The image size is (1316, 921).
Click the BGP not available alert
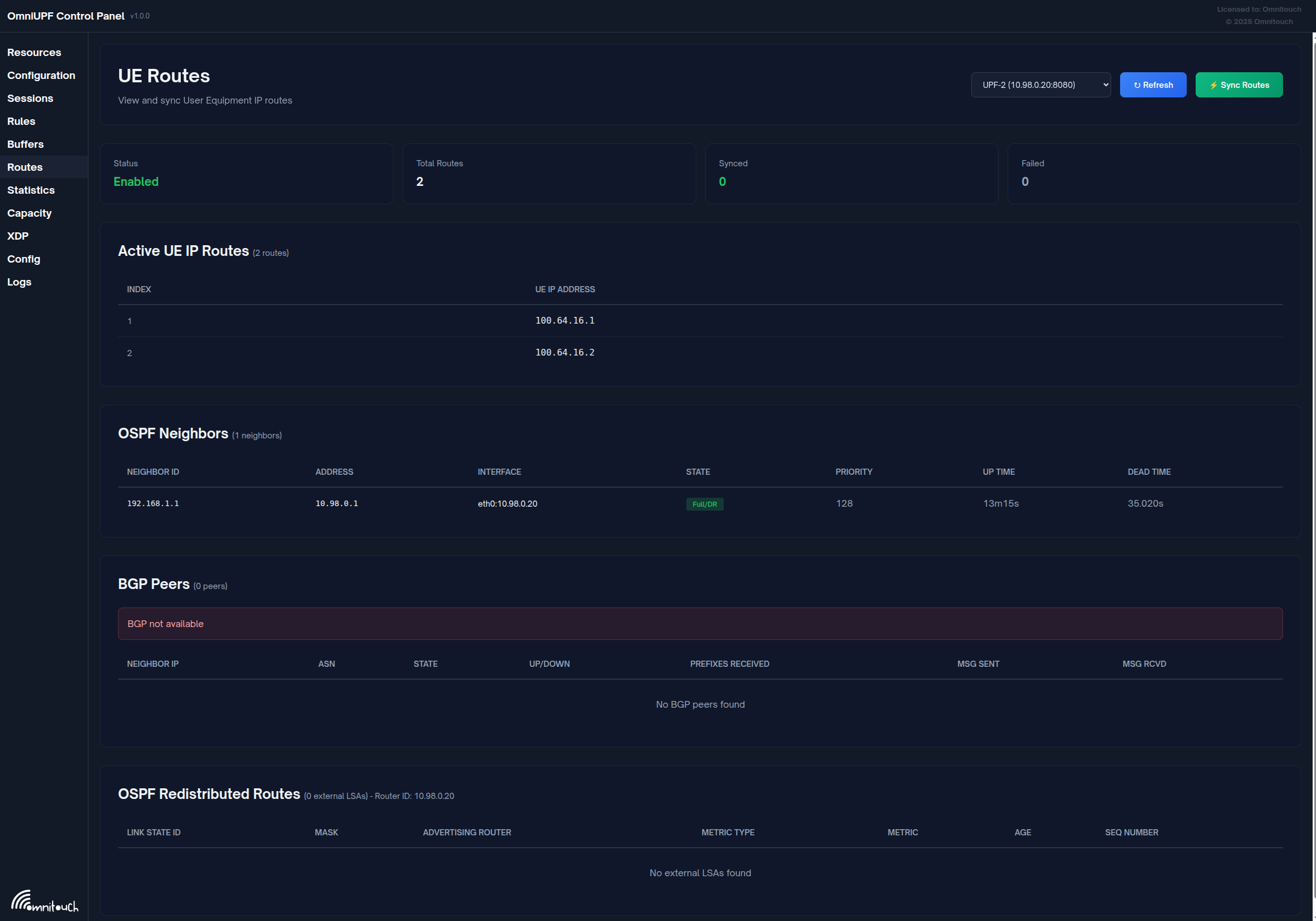[700, 624]
